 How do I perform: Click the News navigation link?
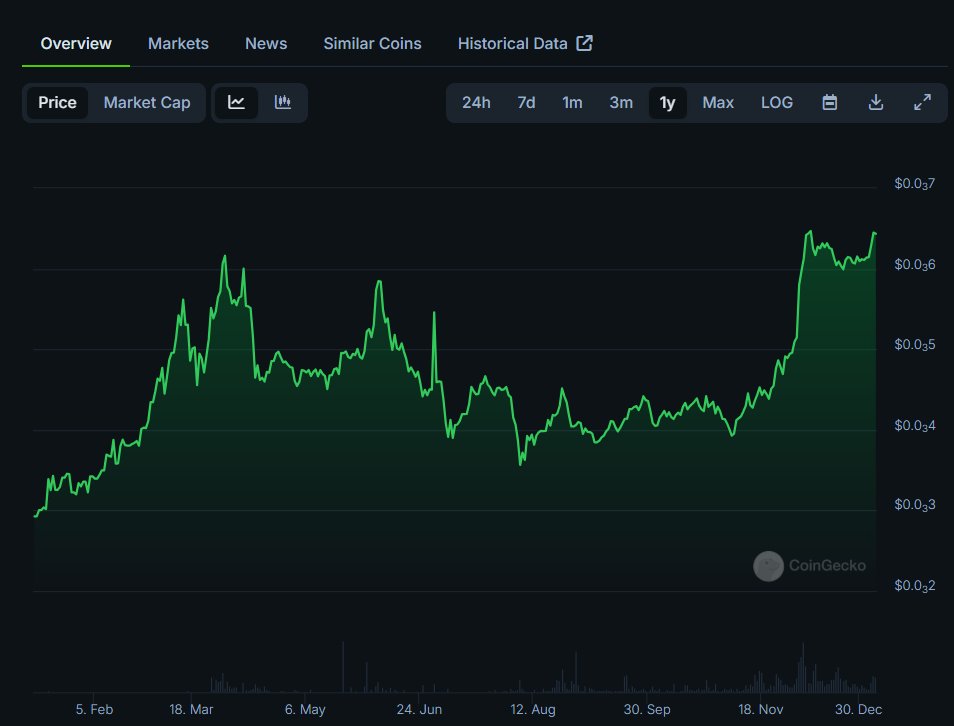coord(265,43)
